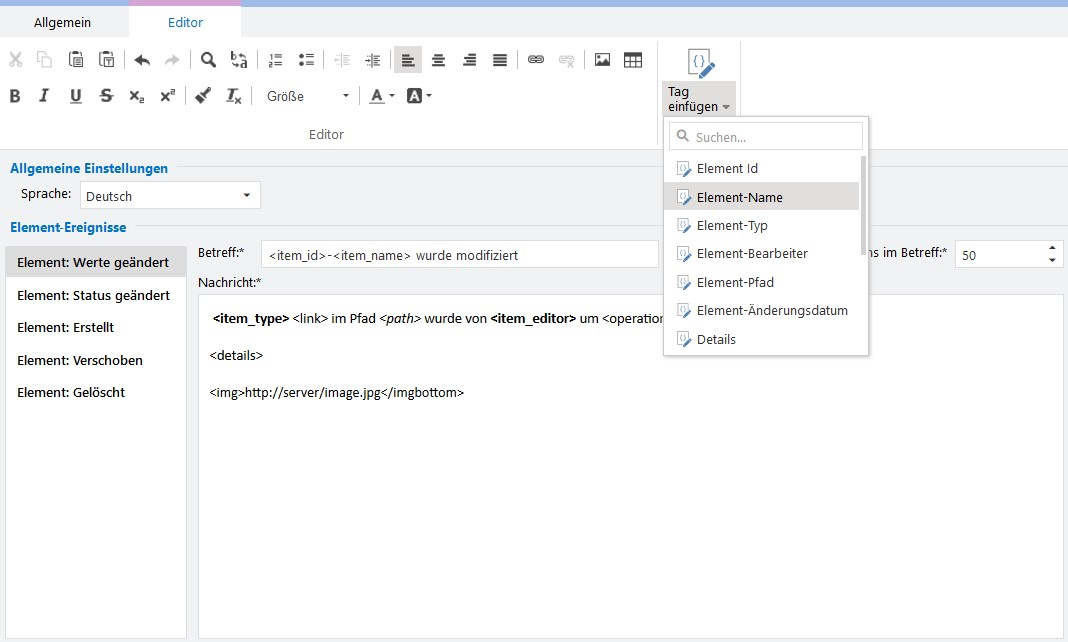1068x642 pixels.
Task: Insert a numbered list
Action: (x=276, y=60)
